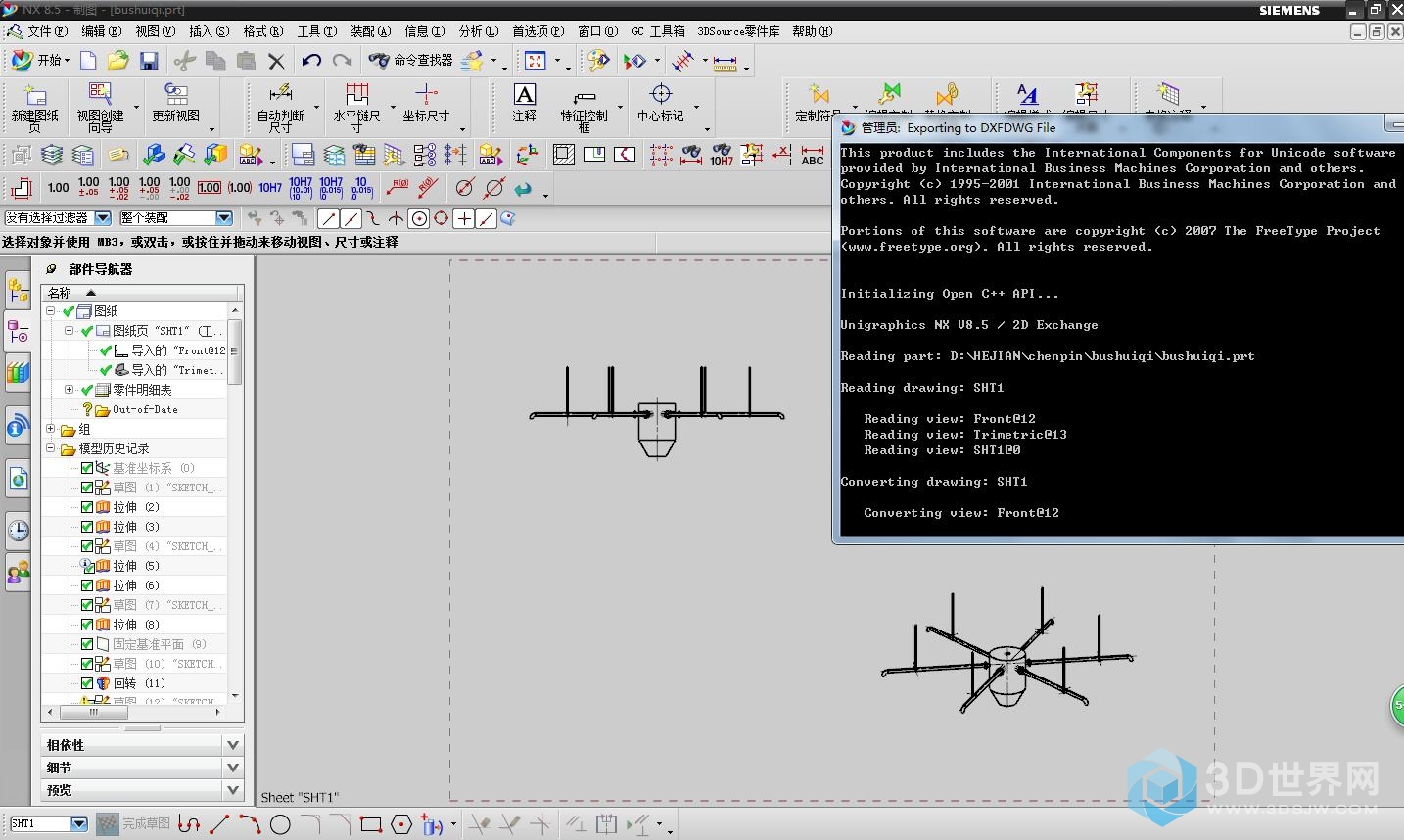Image resolution: width=1404 pixels, height=840 pixels.
Task: Select the Rectangle sketch tool in bottom toolbar
Action: pyautogui.click(x=370, y=824)
